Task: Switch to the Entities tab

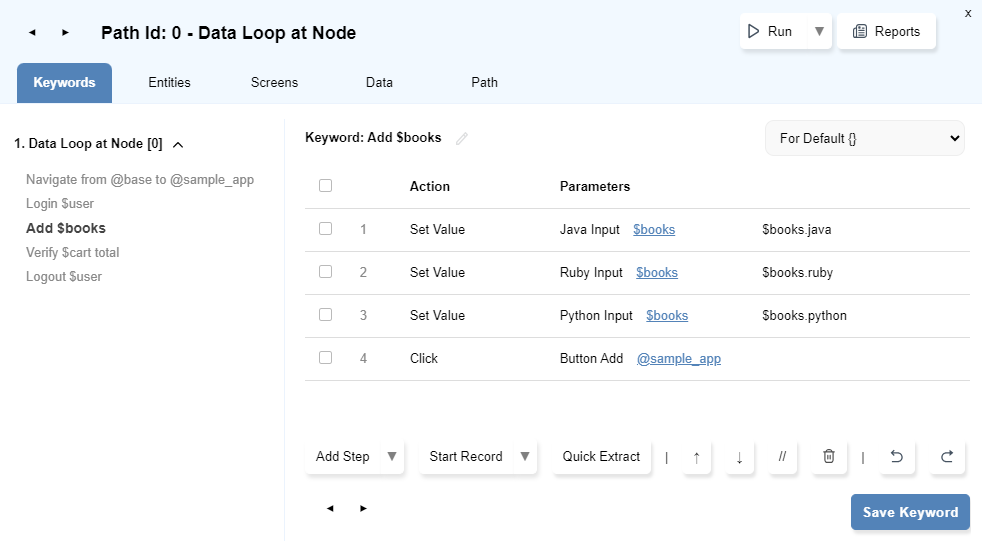Action: tap(169, 83)
